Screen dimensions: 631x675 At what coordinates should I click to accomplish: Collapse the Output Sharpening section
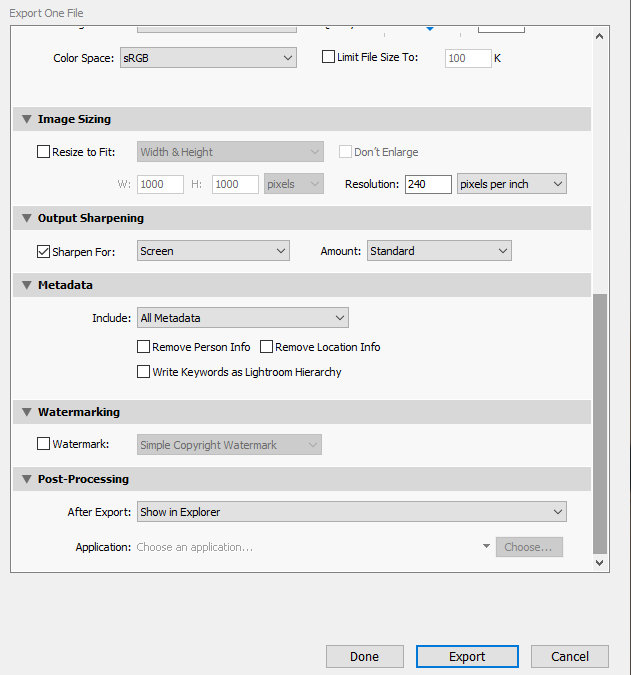point(27,218)
